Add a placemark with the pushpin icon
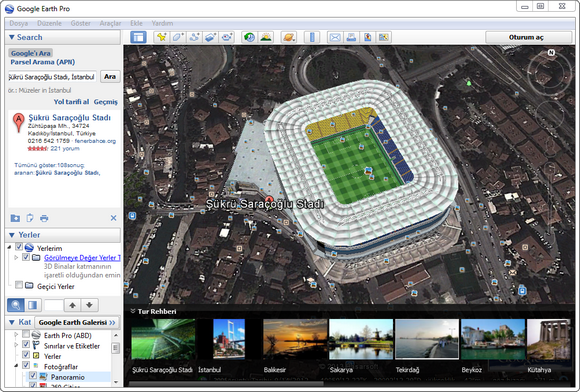 tap(161, 37)
